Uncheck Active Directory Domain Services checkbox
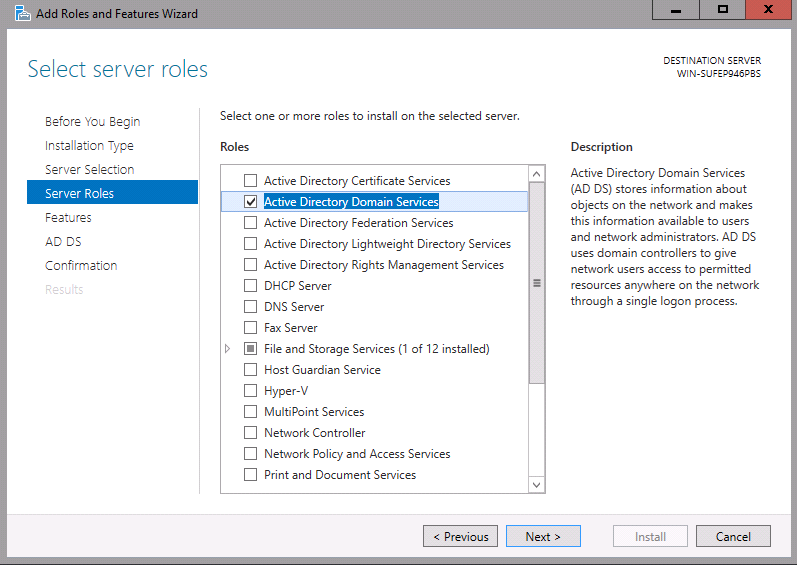This screenshot has height=565, width=797. point(250,202)
